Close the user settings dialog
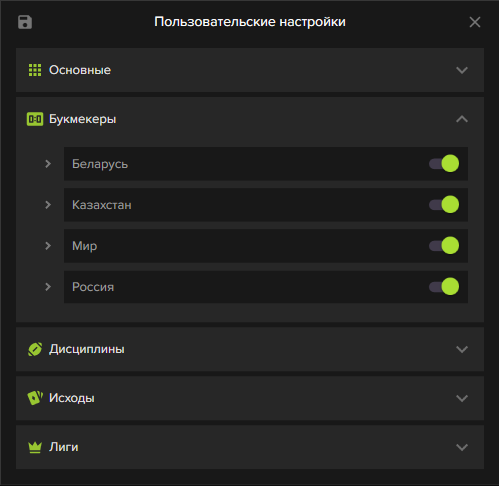Screen dimensions: 499x486 coord(475,22)
